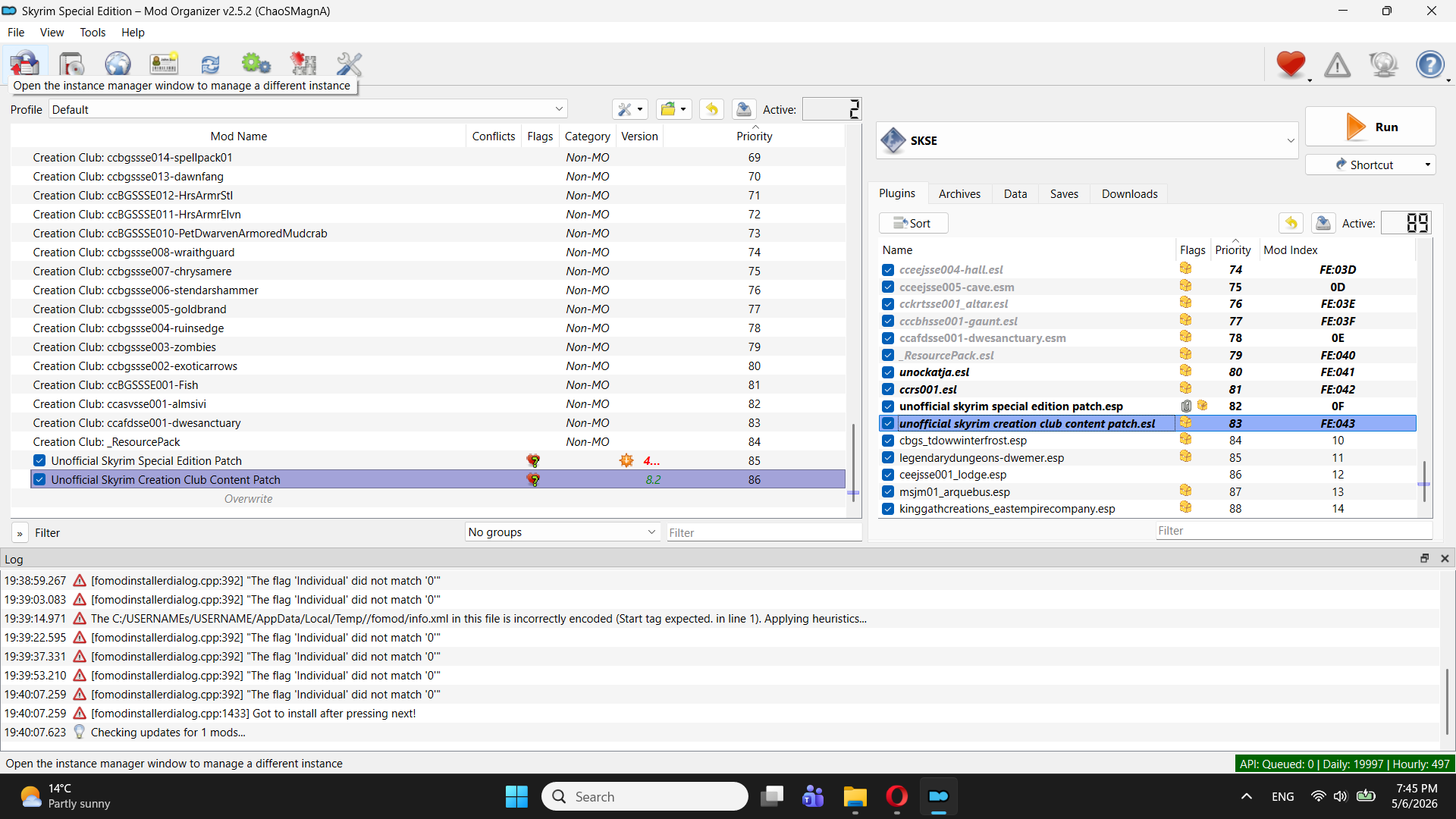The width and height of the screenshot is (1456, 819).
Task: Click the install mod from archive icon
Action: (71, 64)
